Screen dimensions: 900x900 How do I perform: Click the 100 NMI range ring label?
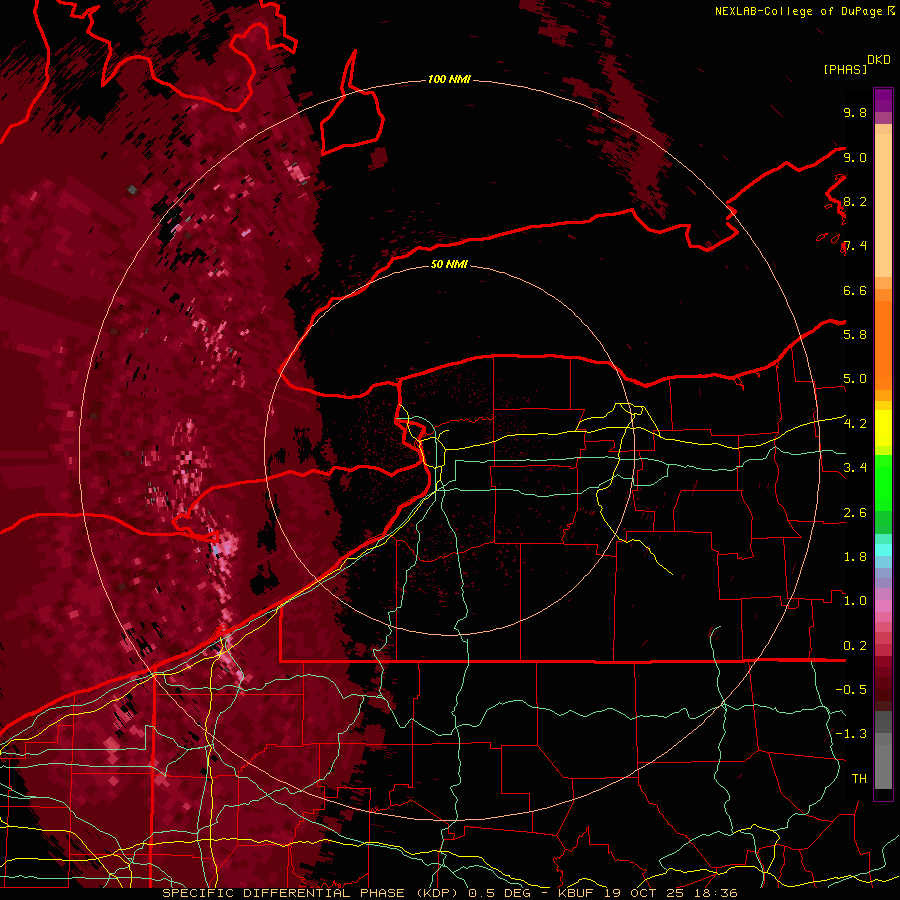(449, 79)
